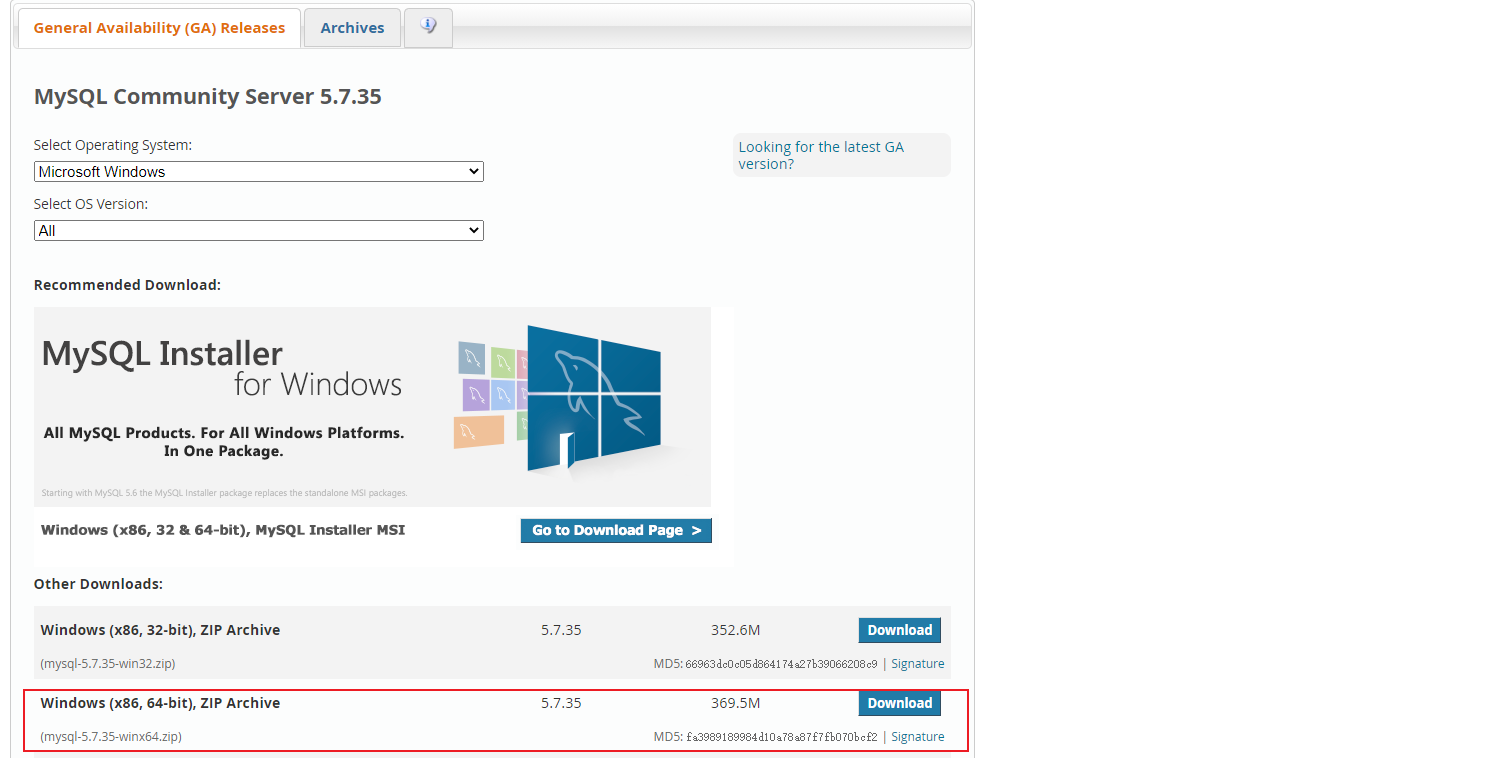Image resolution: width=1502 pixels, height=758 pixels.
Task: Open the Signature link for the 64-bit ZIP
Action: (x=917, y=736)
